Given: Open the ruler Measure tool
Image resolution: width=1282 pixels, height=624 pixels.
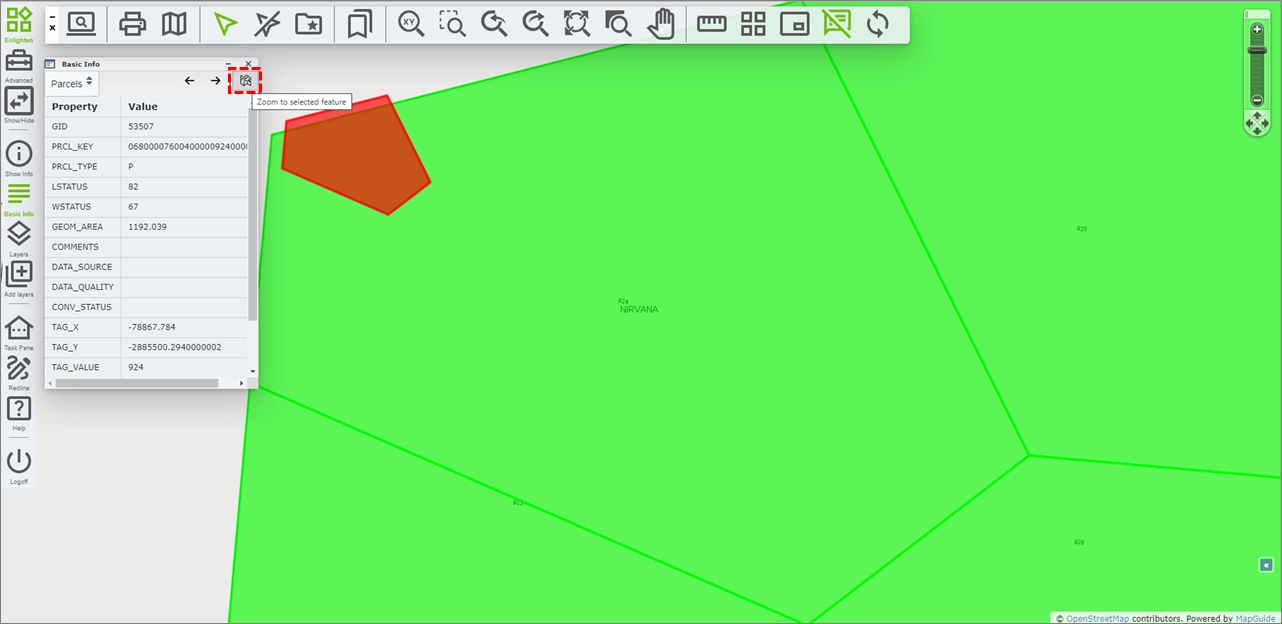Looking at the screenshot, I should click(711, 24).
